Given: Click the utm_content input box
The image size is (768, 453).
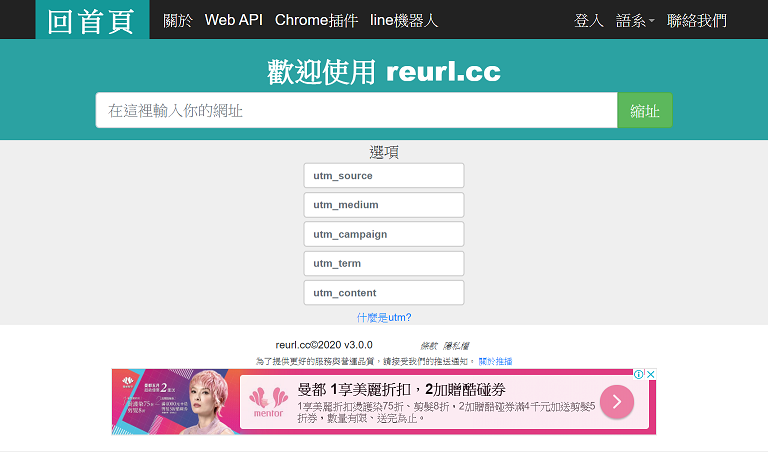Looking at the screenshot, I should pos(384,293).
